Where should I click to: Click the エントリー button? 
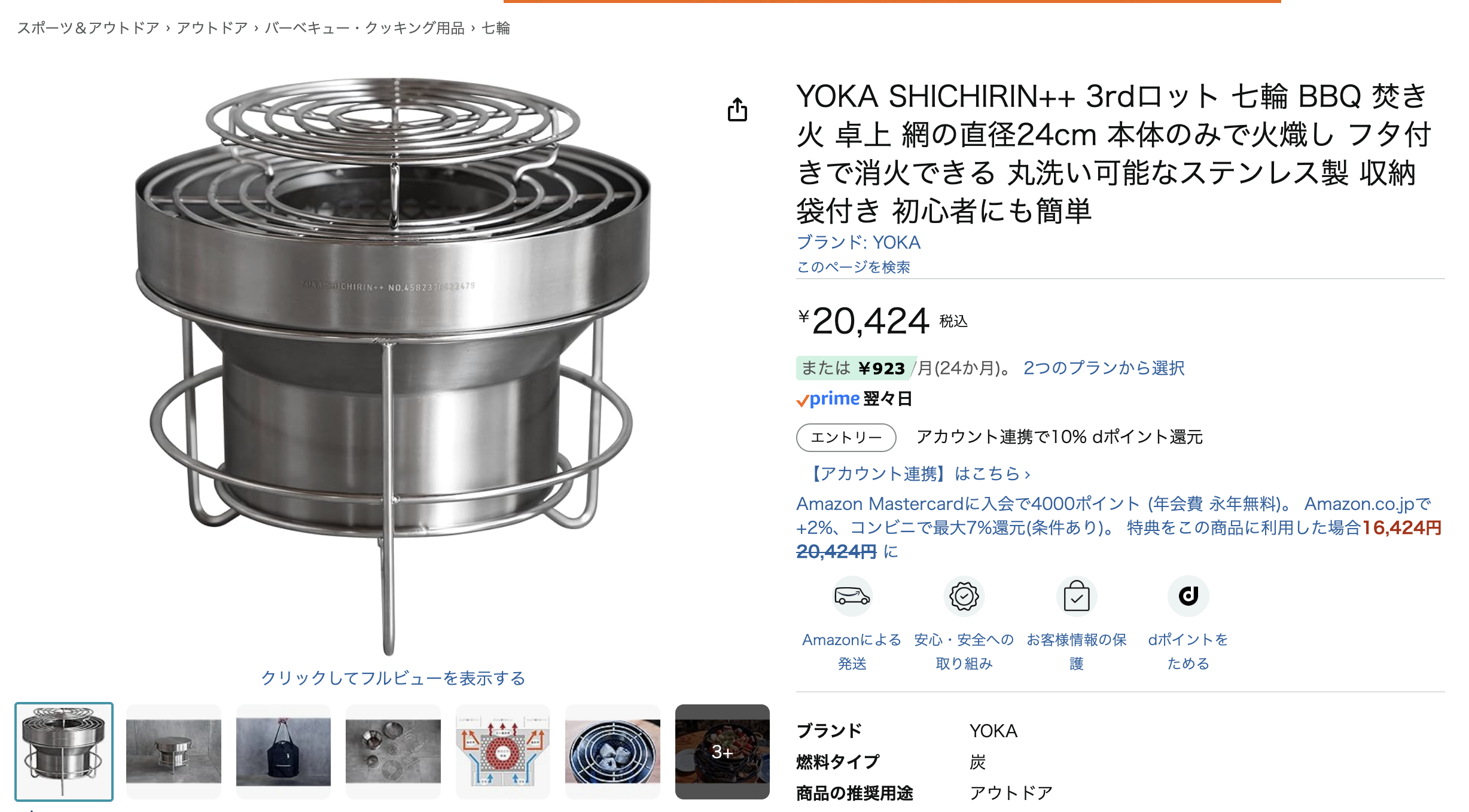coord(846,438)
